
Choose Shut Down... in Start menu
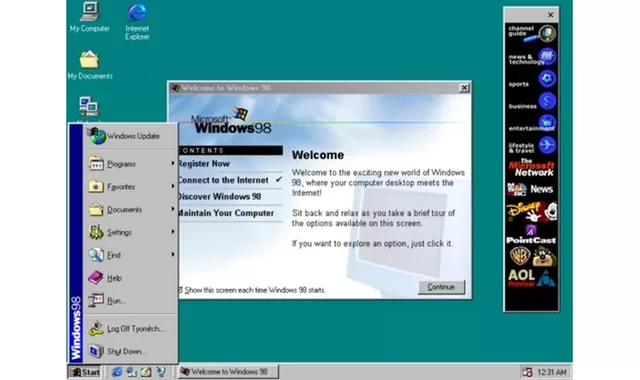click(x=130, y=351)
